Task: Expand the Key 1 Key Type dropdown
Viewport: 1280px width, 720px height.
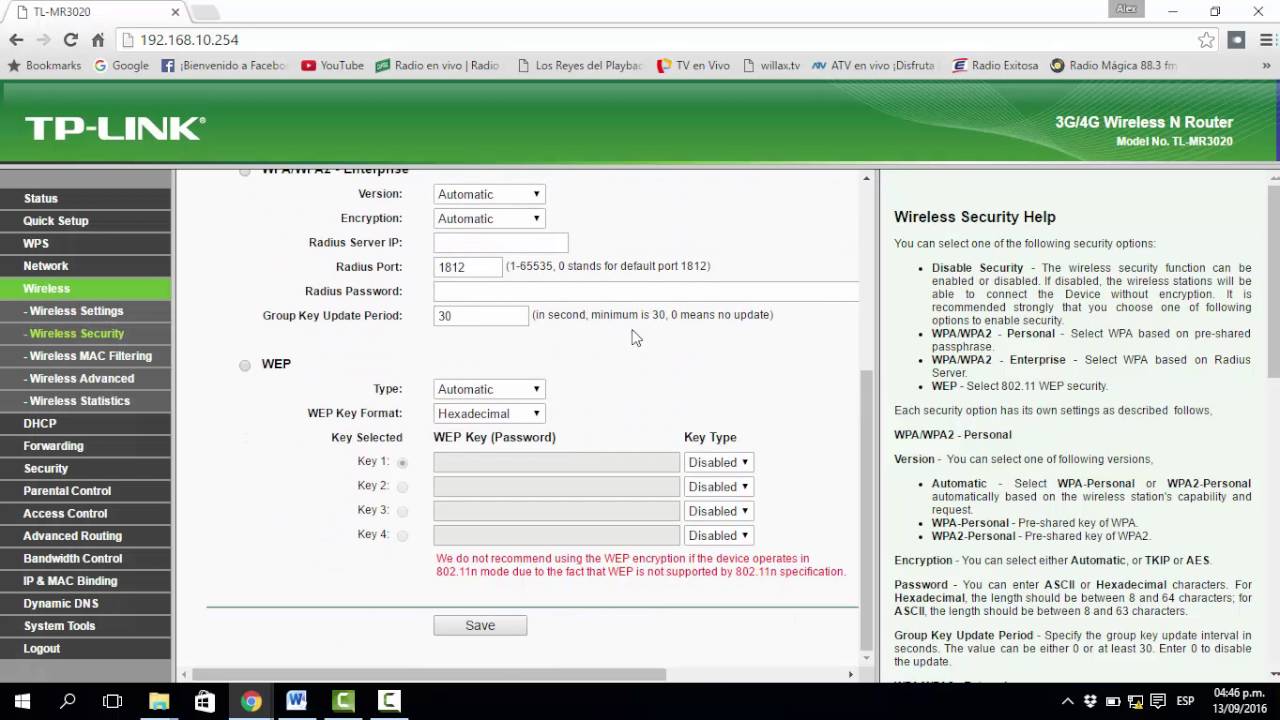Action: coord(718,462)
